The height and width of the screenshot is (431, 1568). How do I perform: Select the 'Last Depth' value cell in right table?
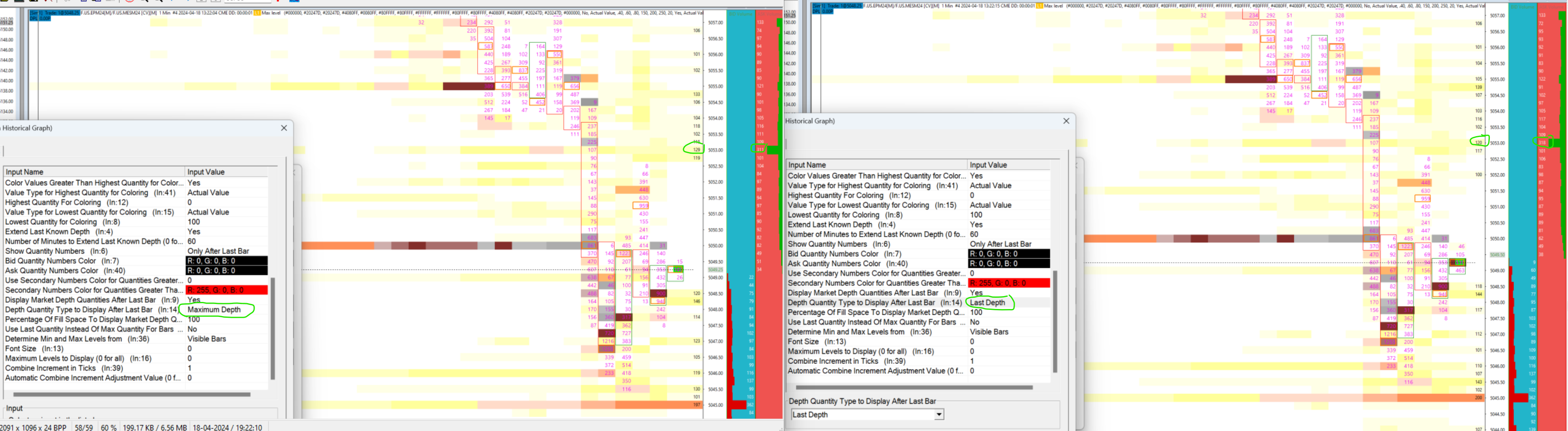pyautogui.click(x=1009, y=302)
